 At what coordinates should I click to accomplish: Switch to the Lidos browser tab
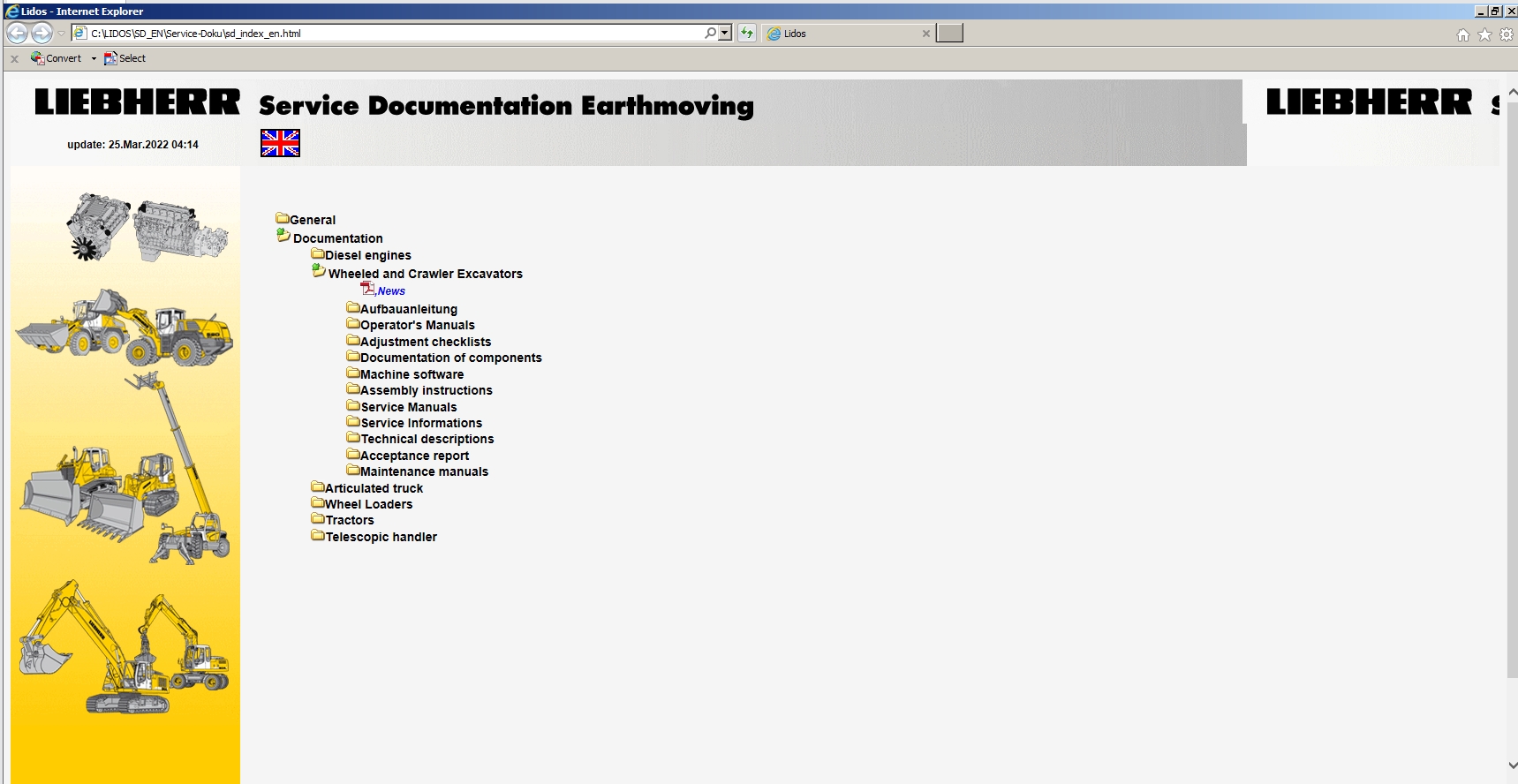848,34
